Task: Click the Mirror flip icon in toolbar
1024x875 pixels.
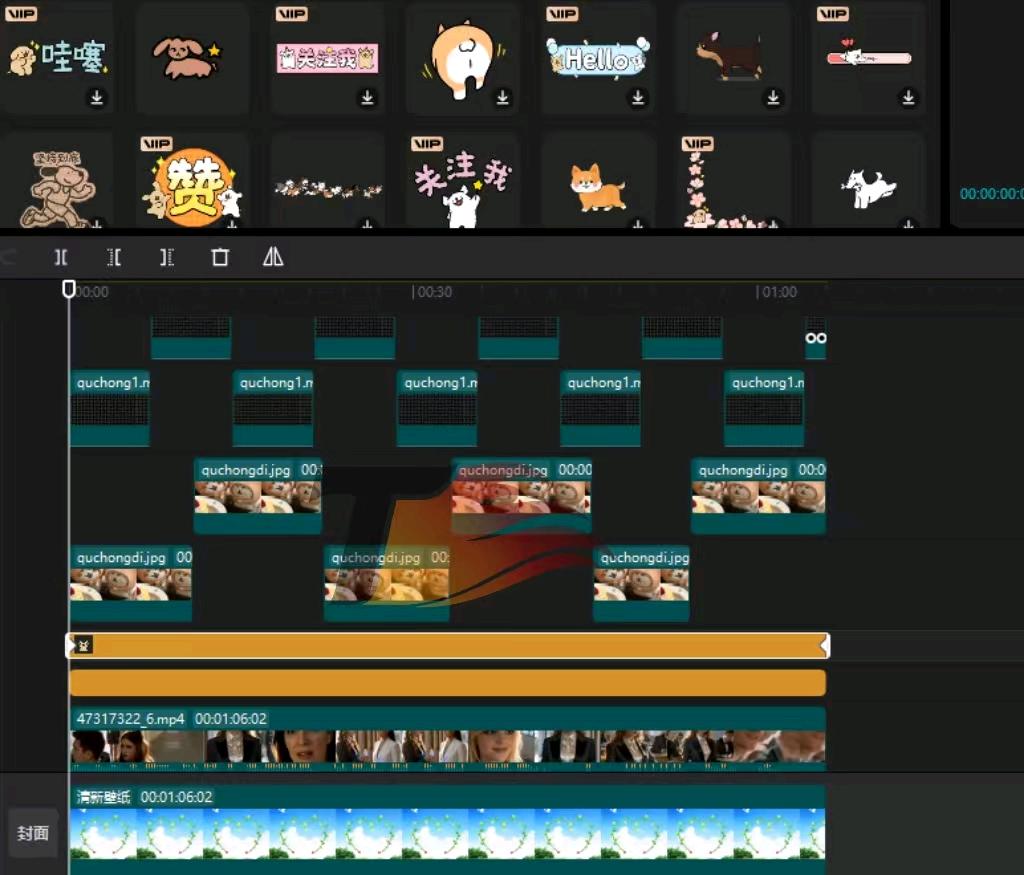Action: [x=273, y=257]
